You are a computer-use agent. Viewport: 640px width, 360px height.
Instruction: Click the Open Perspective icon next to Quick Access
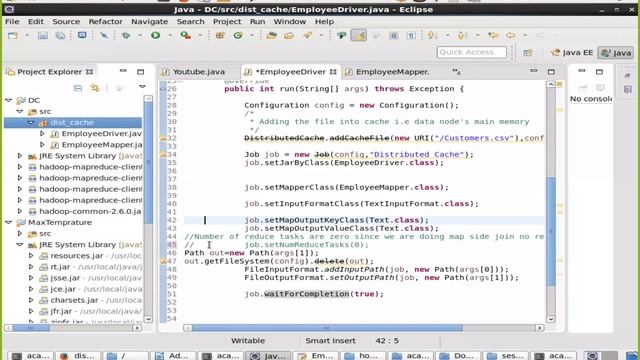(x=528, y=53)
